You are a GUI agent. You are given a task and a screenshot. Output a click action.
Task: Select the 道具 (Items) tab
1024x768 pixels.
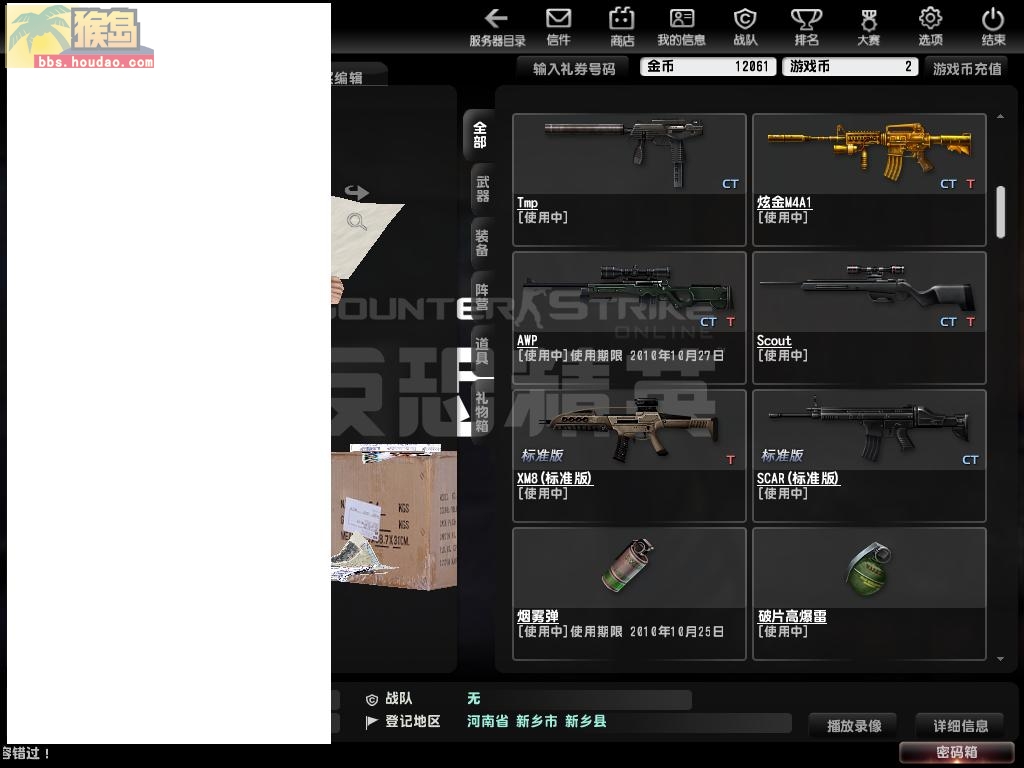click(482, 351)
